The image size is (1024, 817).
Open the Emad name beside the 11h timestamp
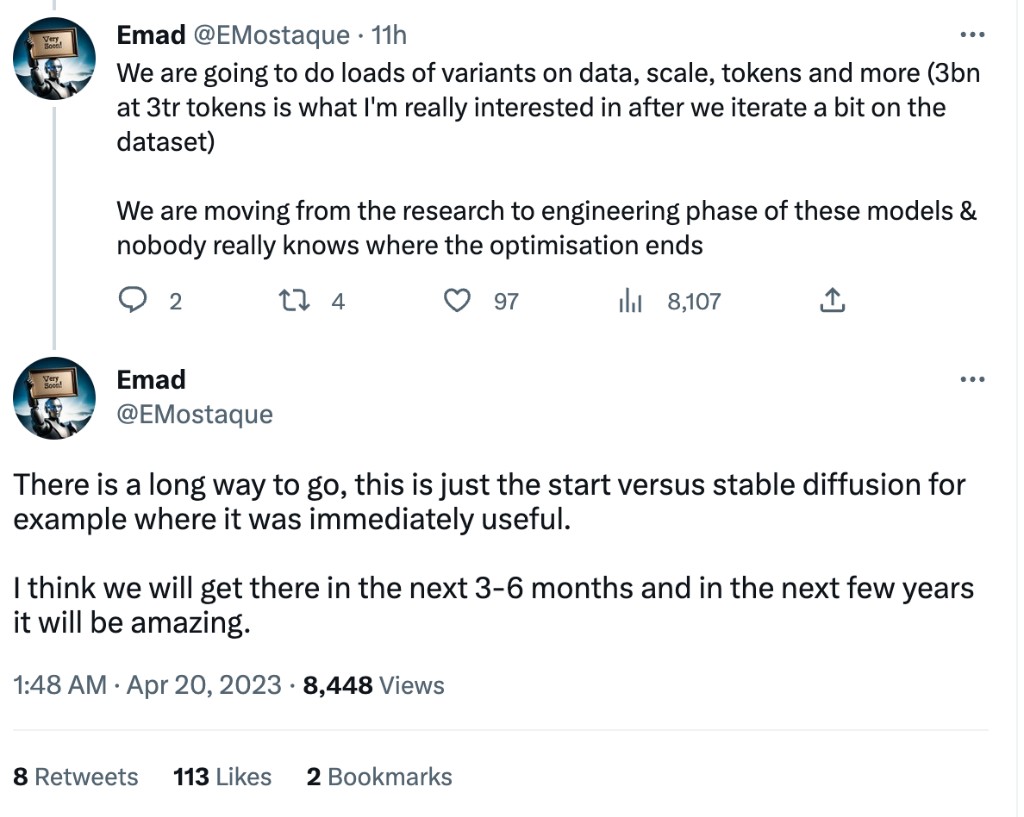151,36
